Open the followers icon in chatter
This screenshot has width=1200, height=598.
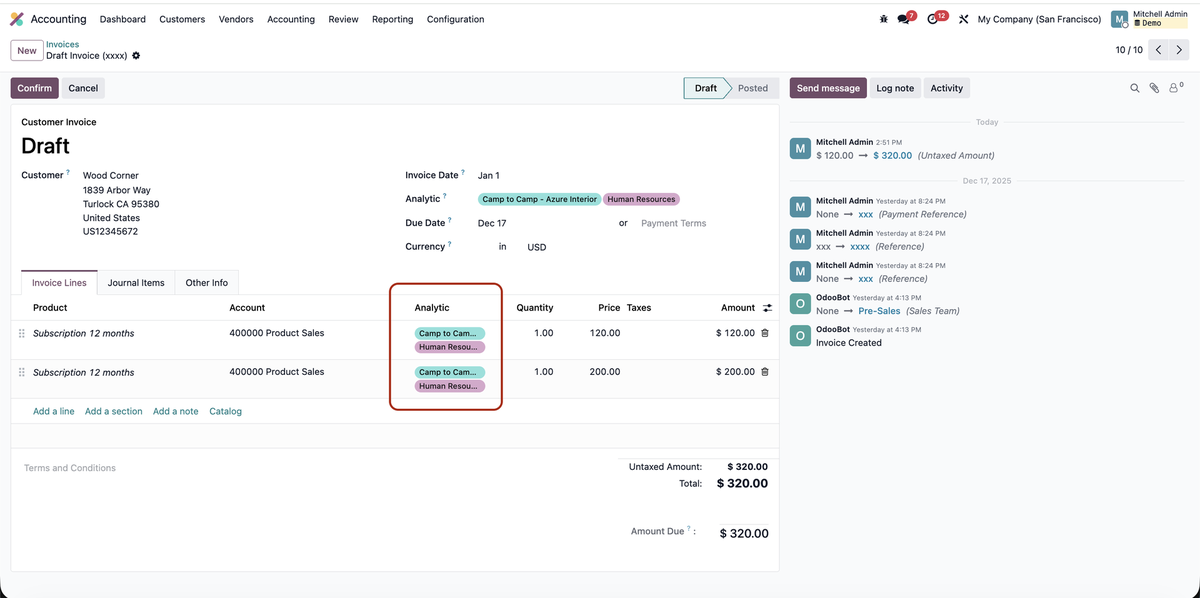[x=1175, y=88]
